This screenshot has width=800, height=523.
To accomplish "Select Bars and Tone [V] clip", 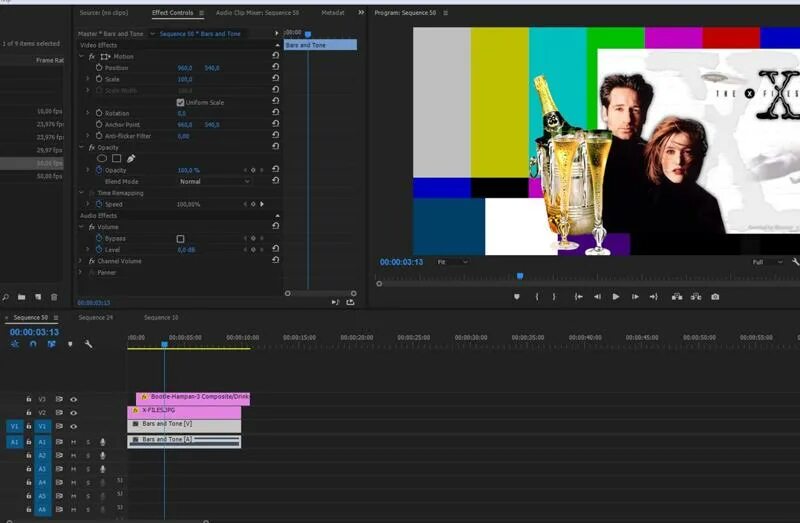I will [x=184, y=425].
